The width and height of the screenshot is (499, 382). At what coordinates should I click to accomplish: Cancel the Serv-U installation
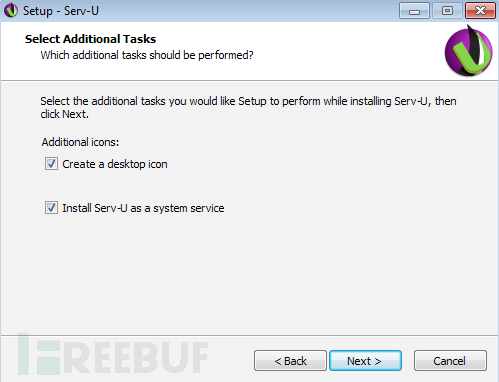(450, 361)
